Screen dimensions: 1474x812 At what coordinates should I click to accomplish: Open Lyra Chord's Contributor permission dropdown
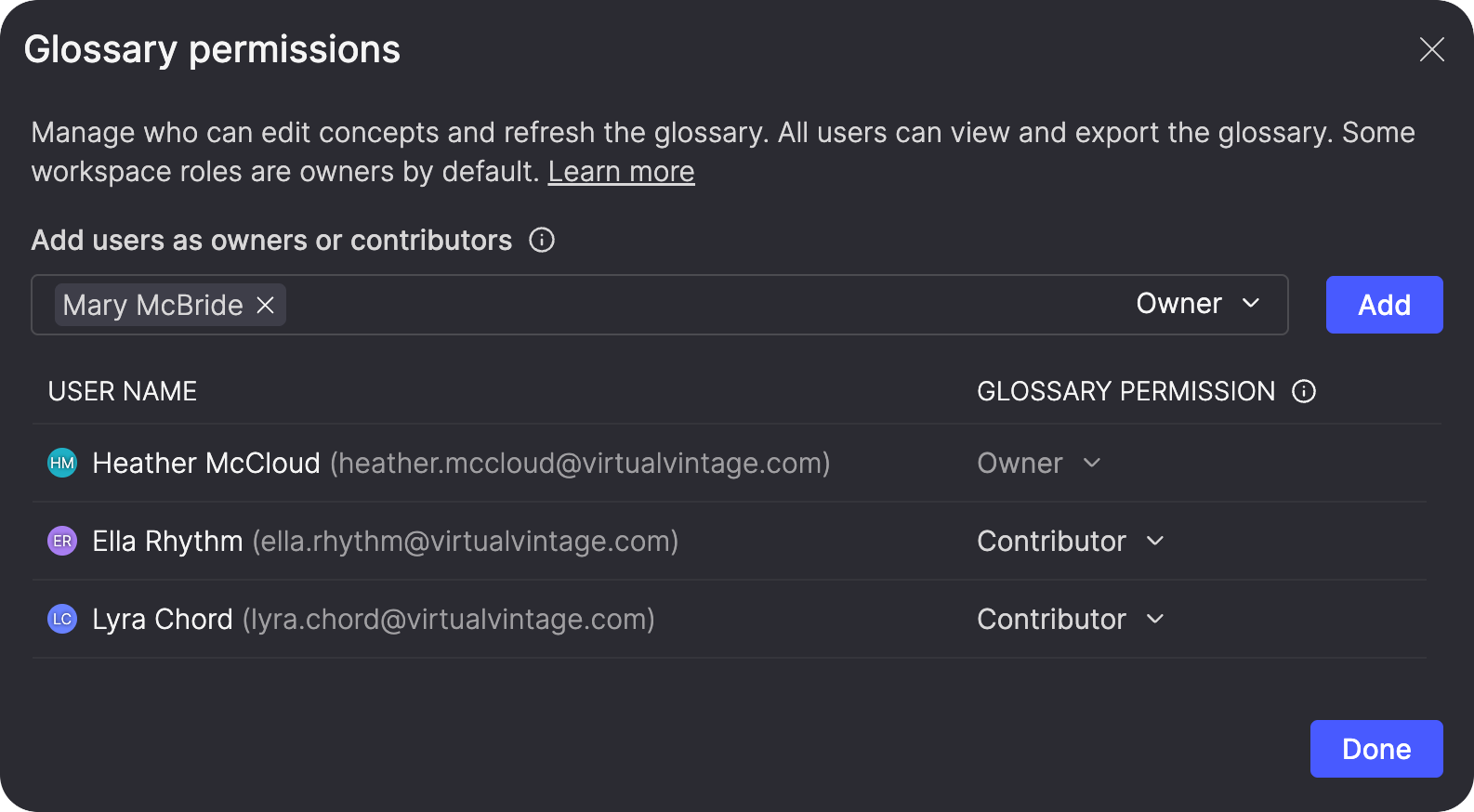[x=1070, y=619]
